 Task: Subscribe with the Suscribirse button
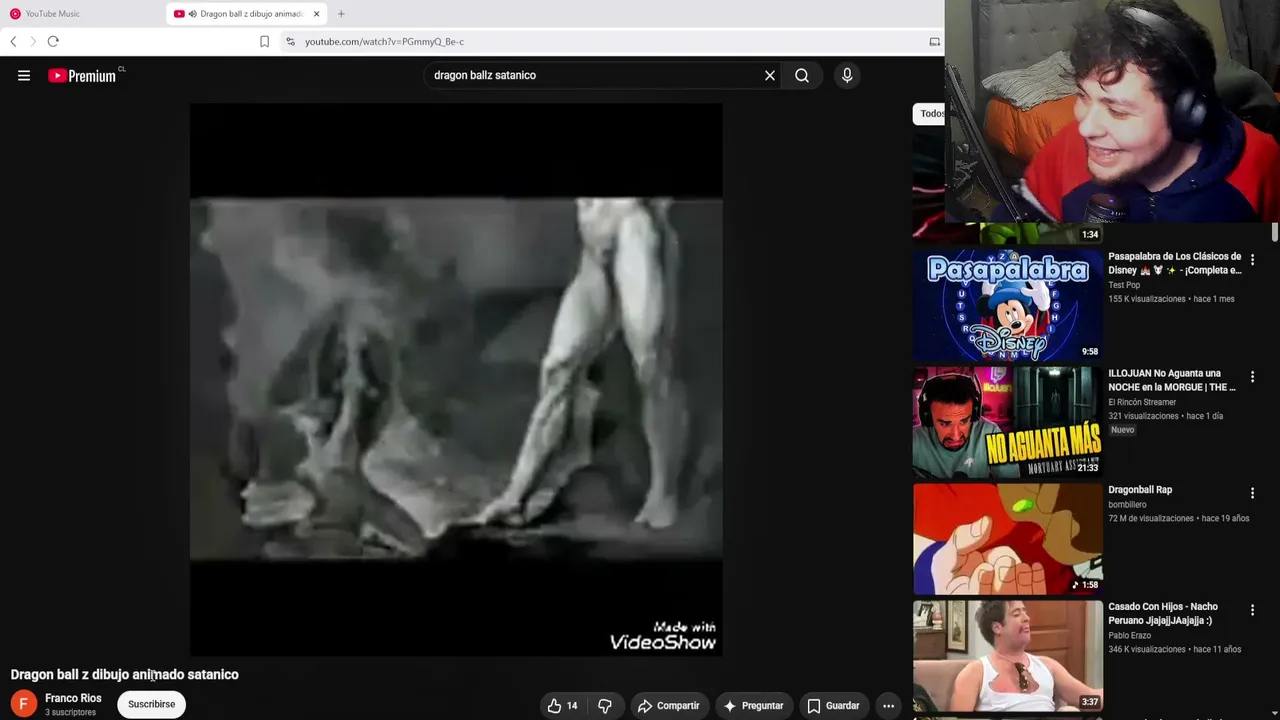(151, 704)
